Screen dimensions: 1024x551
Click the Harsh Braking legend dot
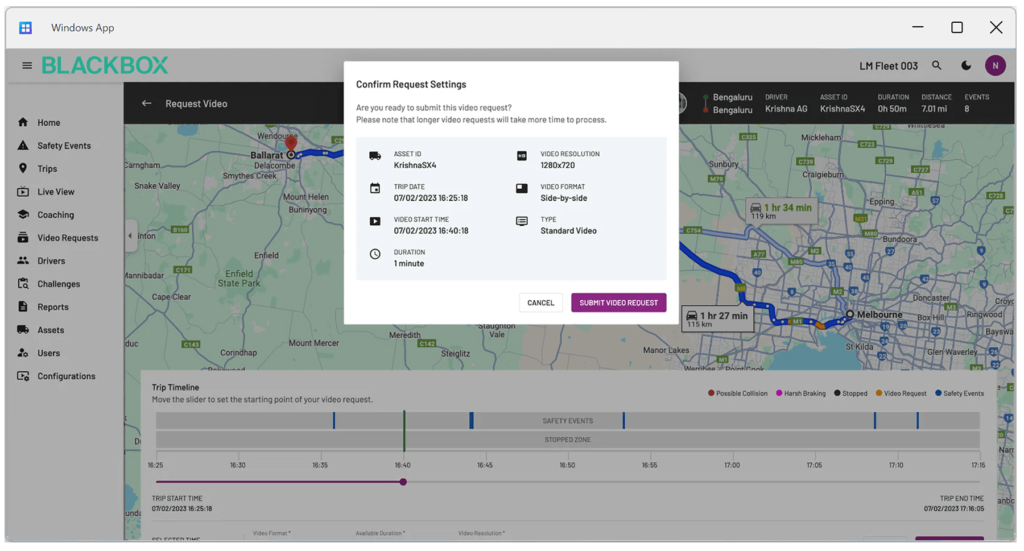pyautogui.click(x=779, y=393)
